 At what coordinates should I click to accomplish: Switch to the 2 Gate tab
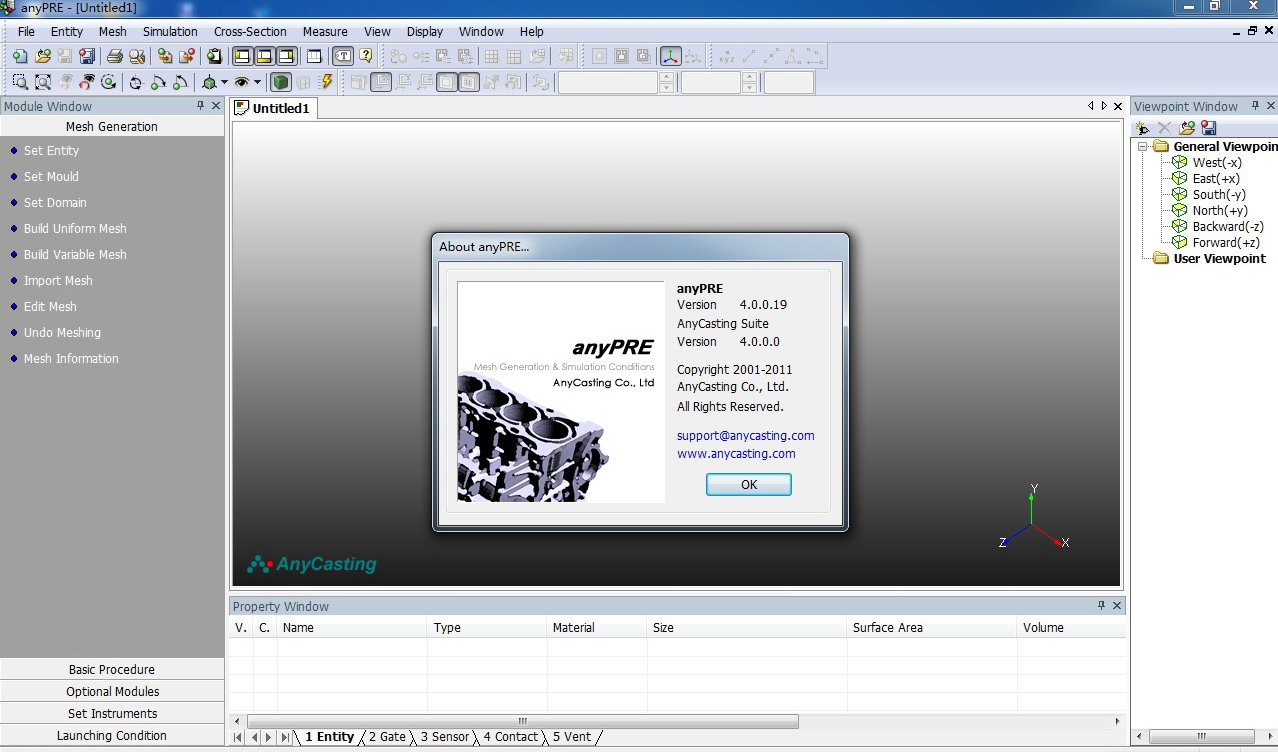tap(387, 737)
